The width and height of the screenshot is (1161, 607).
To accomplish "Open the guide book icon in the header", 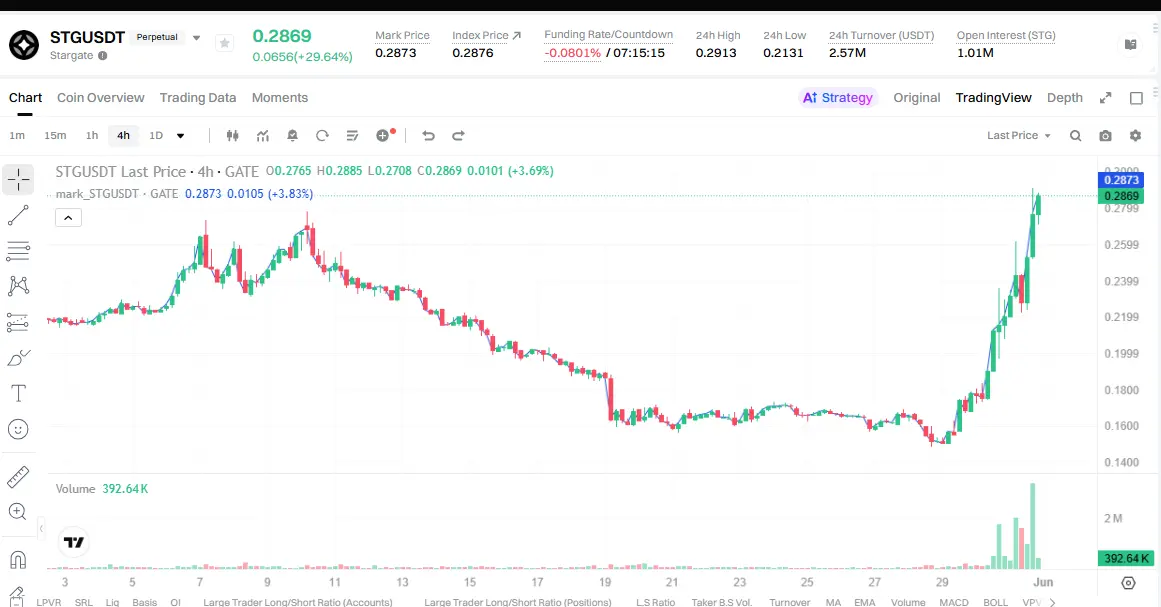I will point(1131,44).
